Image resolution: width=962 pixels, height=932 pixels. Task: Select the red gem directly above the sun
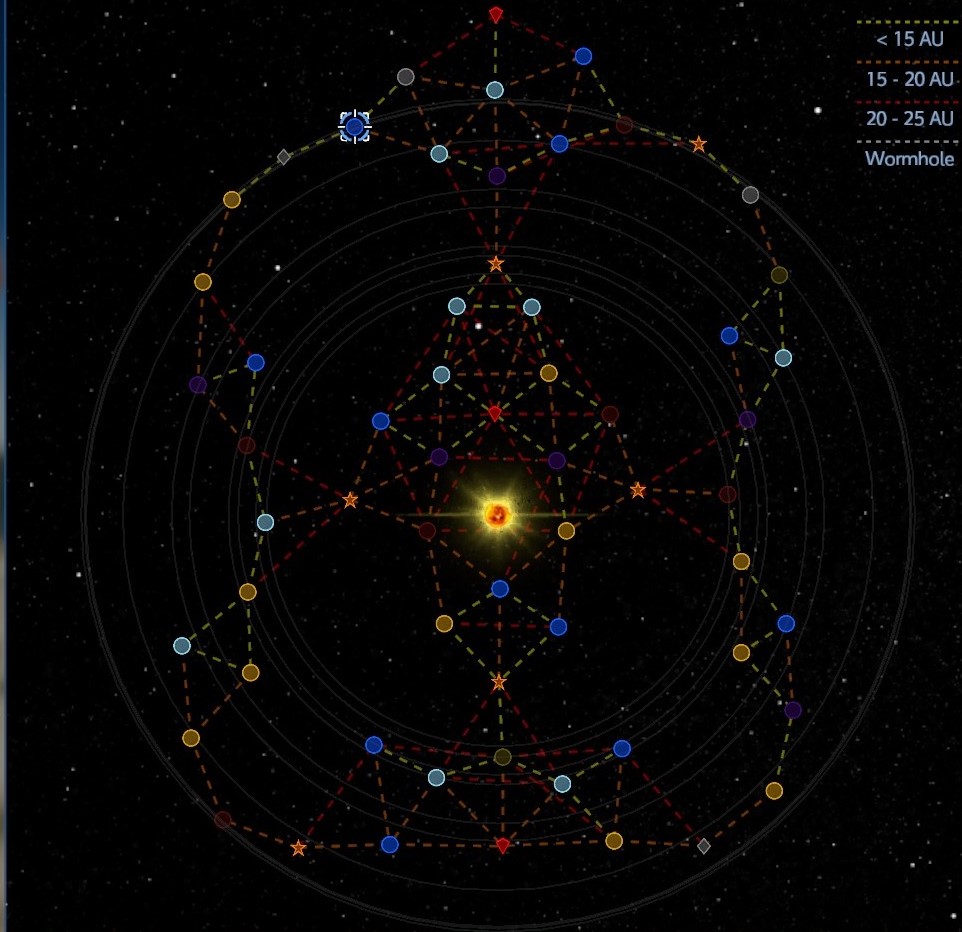[x=495, y=413]
